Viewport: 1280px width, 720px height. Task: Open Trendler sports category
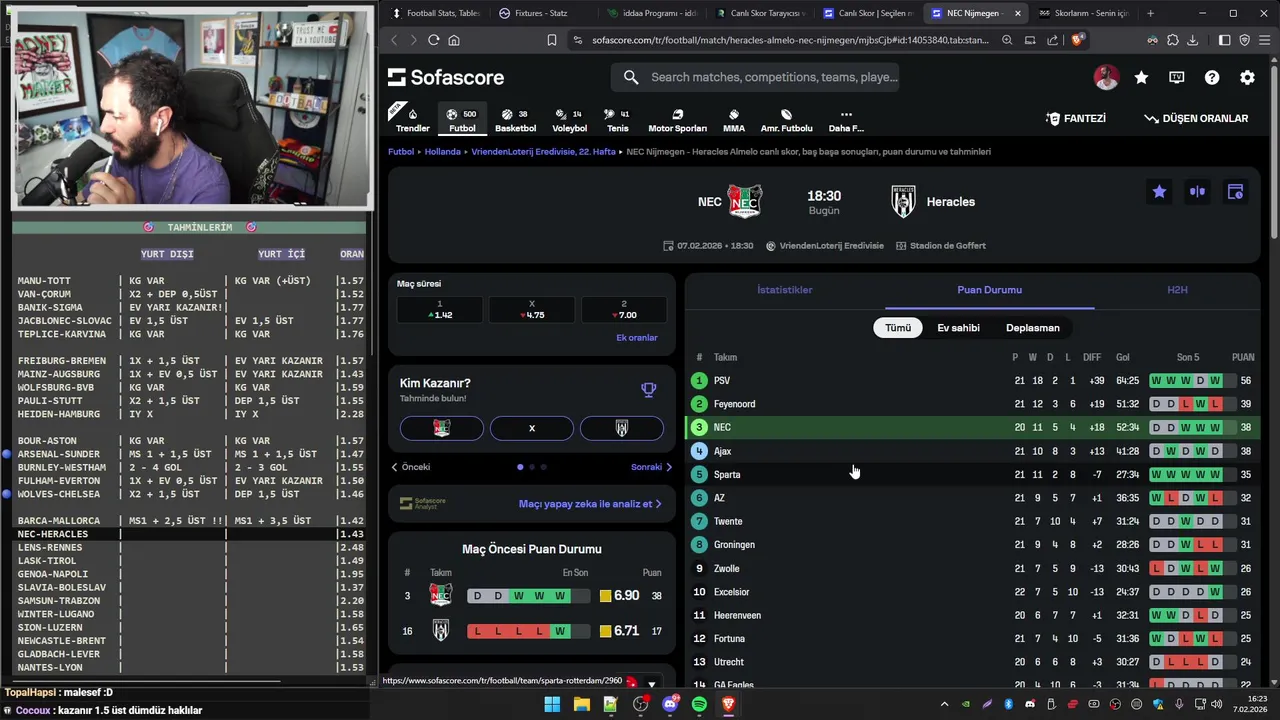(412, 119)
